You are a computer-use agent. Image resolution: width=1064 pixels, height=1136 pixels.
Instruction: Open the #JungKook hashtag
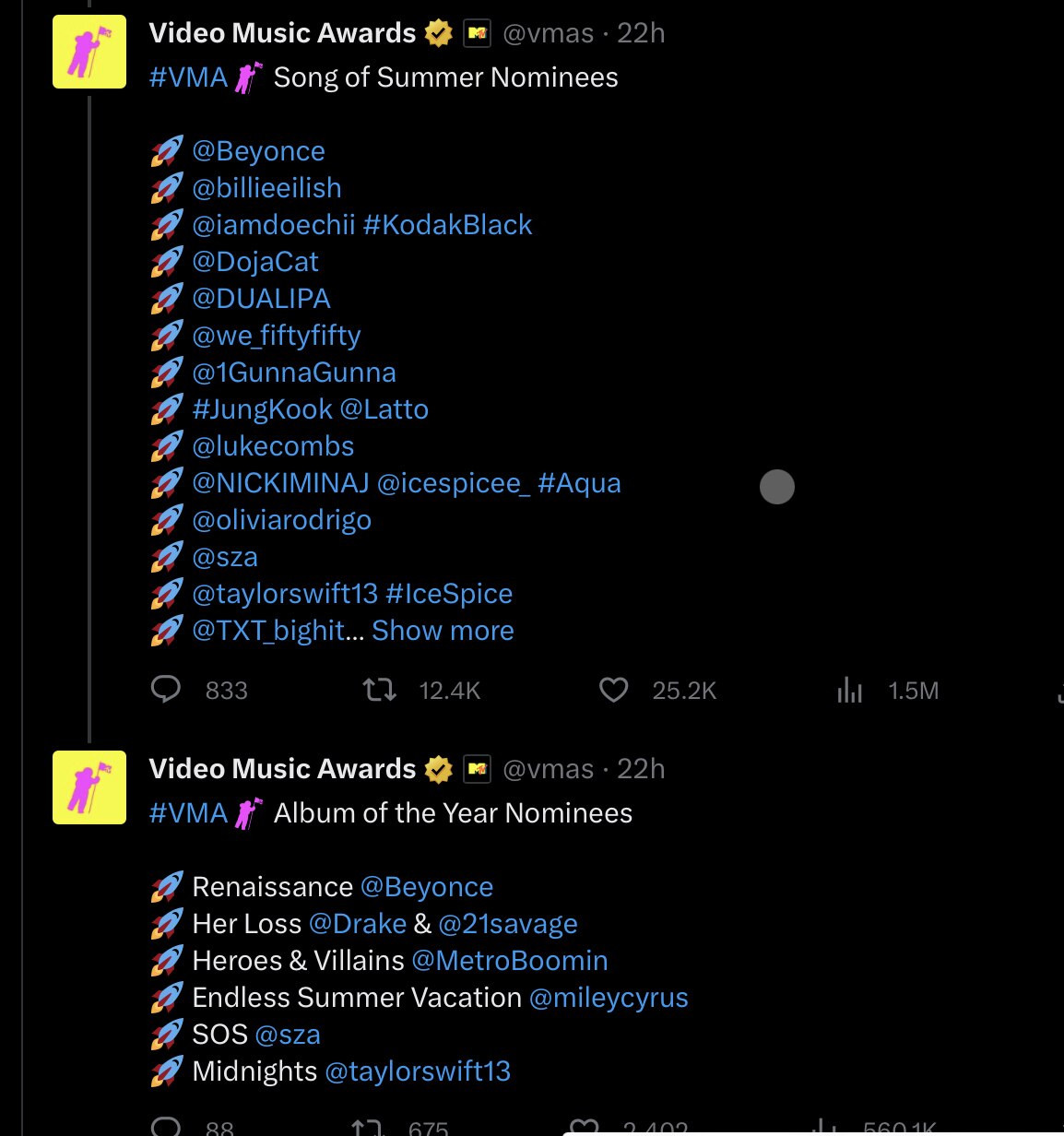click(x=262, y=409)
